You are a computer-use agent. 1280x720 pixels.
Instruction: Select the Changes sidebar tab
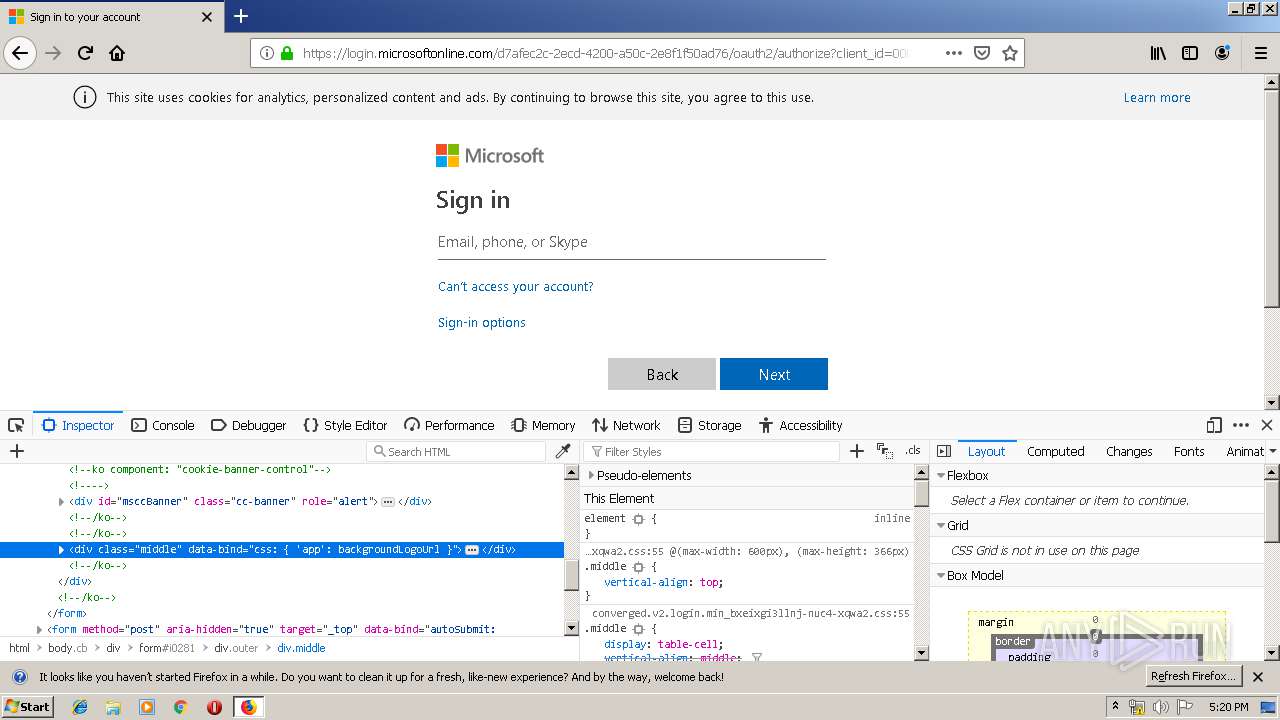(1129, 451)
